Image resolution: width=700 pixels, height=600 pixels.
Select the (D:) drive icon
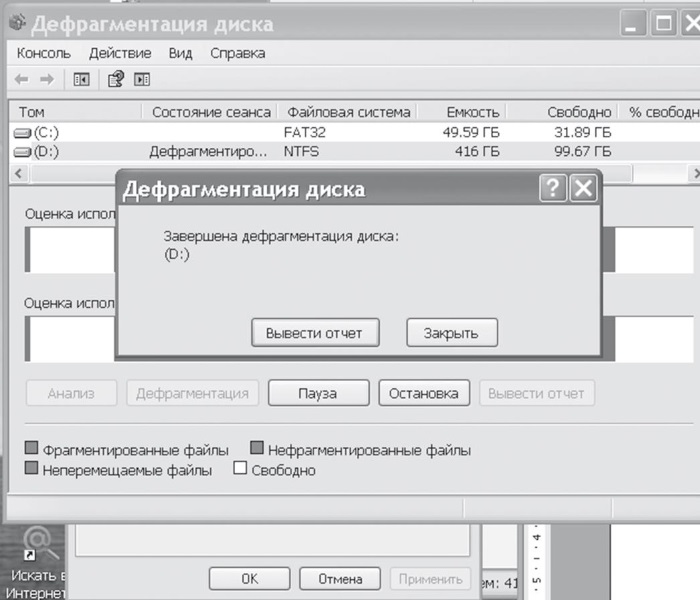[x=22, y=152]
